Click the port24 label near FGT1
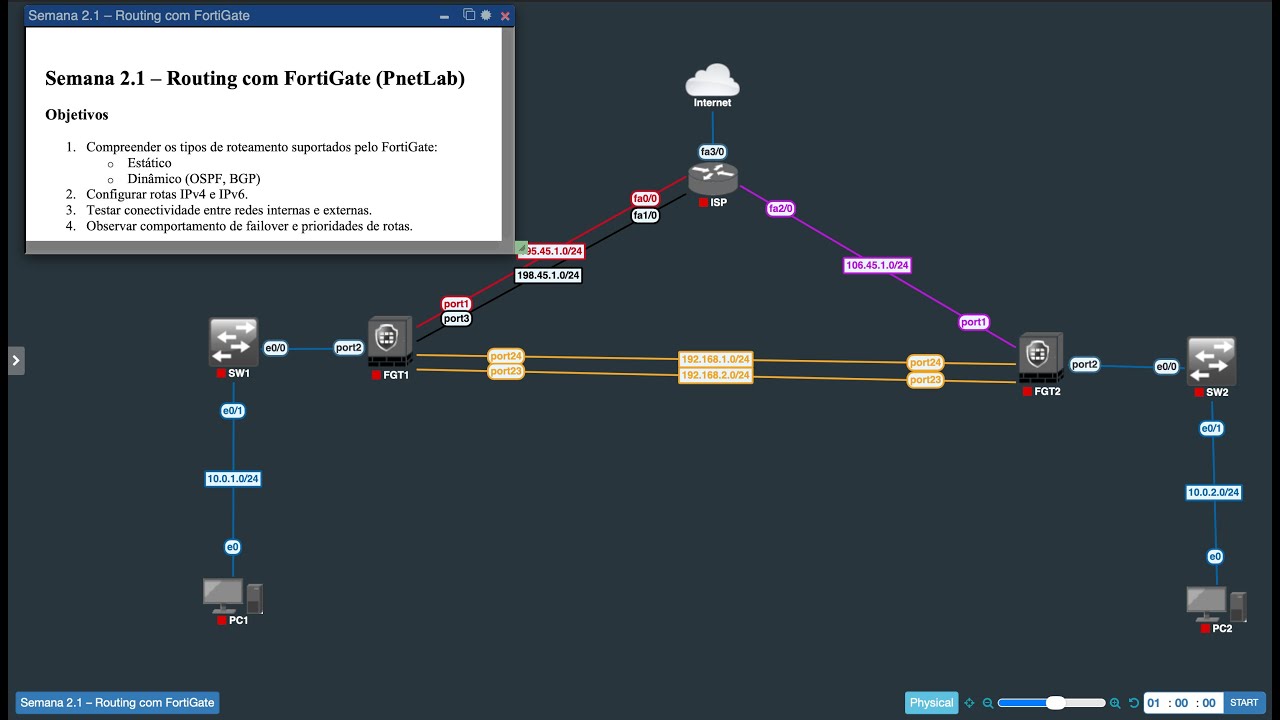The image size is (1280, 720). 506,356
